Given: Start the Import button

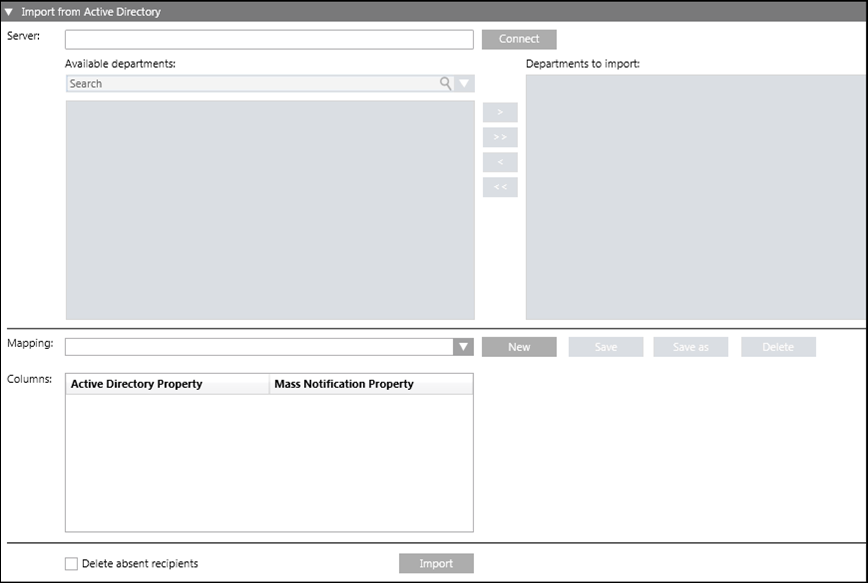Looking at the screenshot, I should click(x=436, y=564).
